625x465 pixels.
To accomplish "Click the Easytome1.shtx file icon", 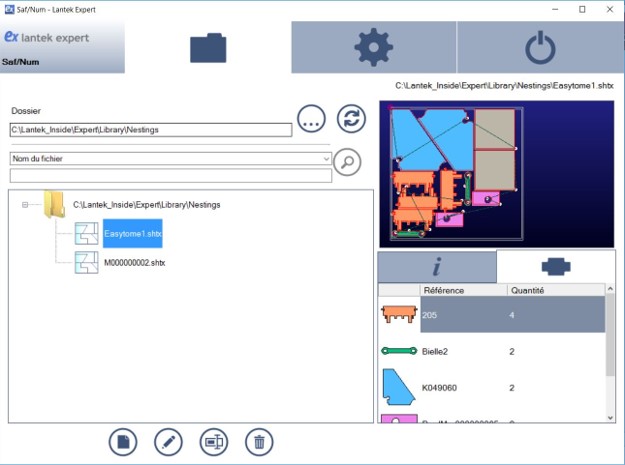I will 86,233.
